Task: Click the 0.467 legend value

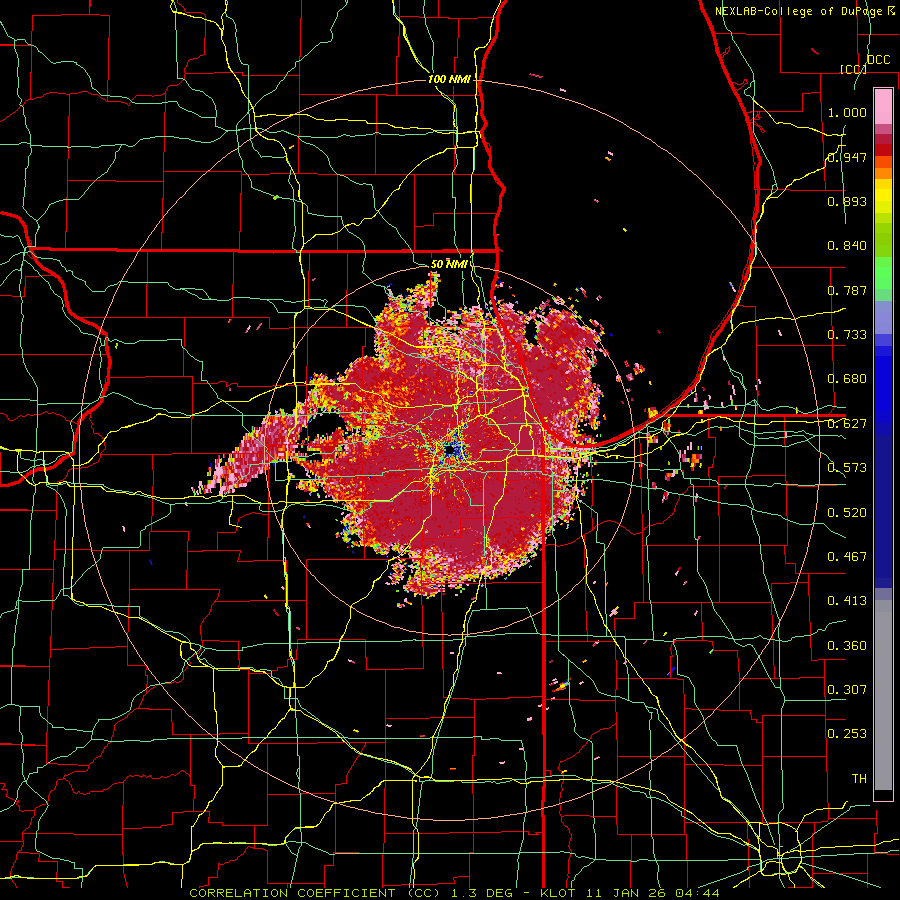Action: pyautogui.click(x=847, y=557)
